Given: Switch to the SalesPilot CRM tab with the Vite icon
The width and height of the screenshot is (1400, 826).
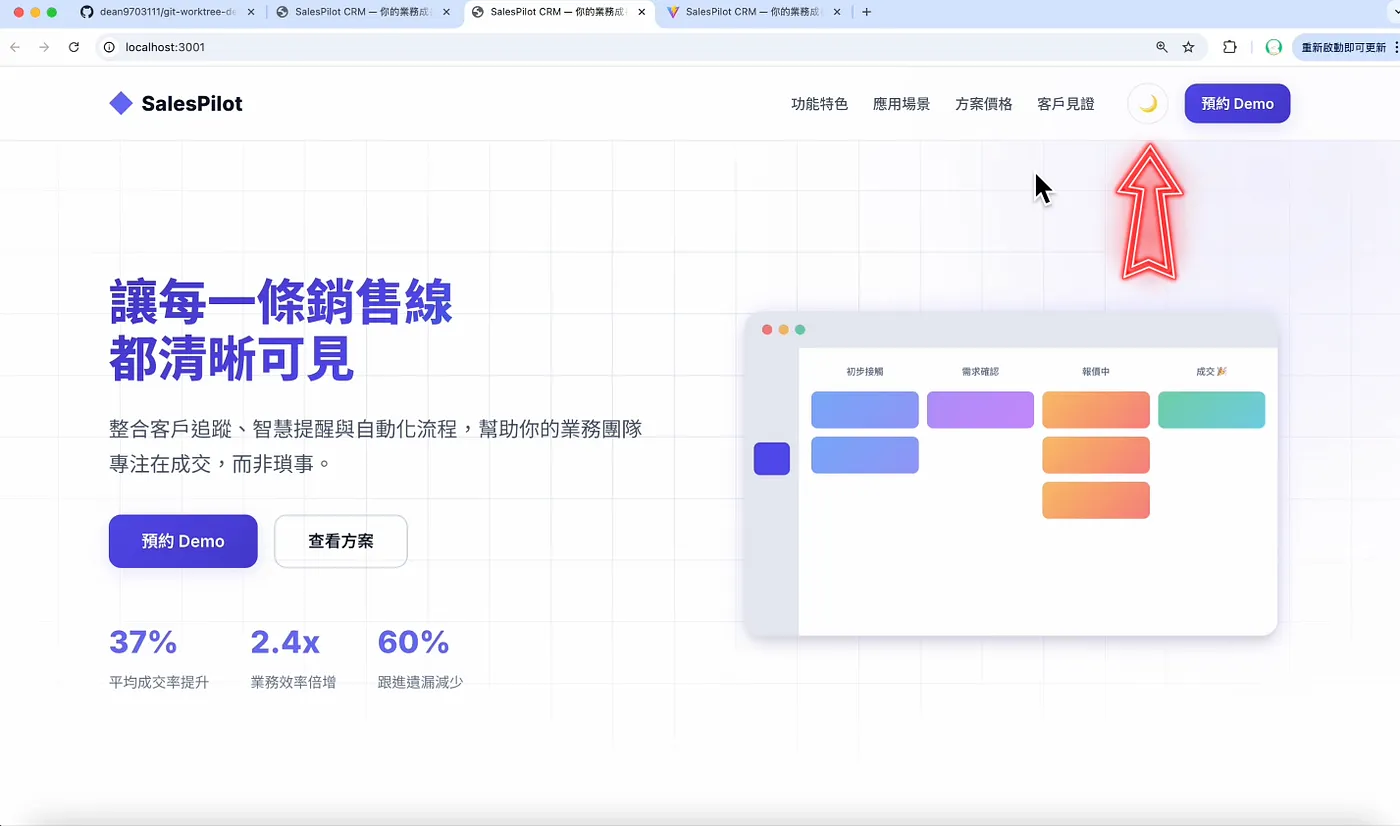Looking at the screenshot, I should [x=755, y=12].
